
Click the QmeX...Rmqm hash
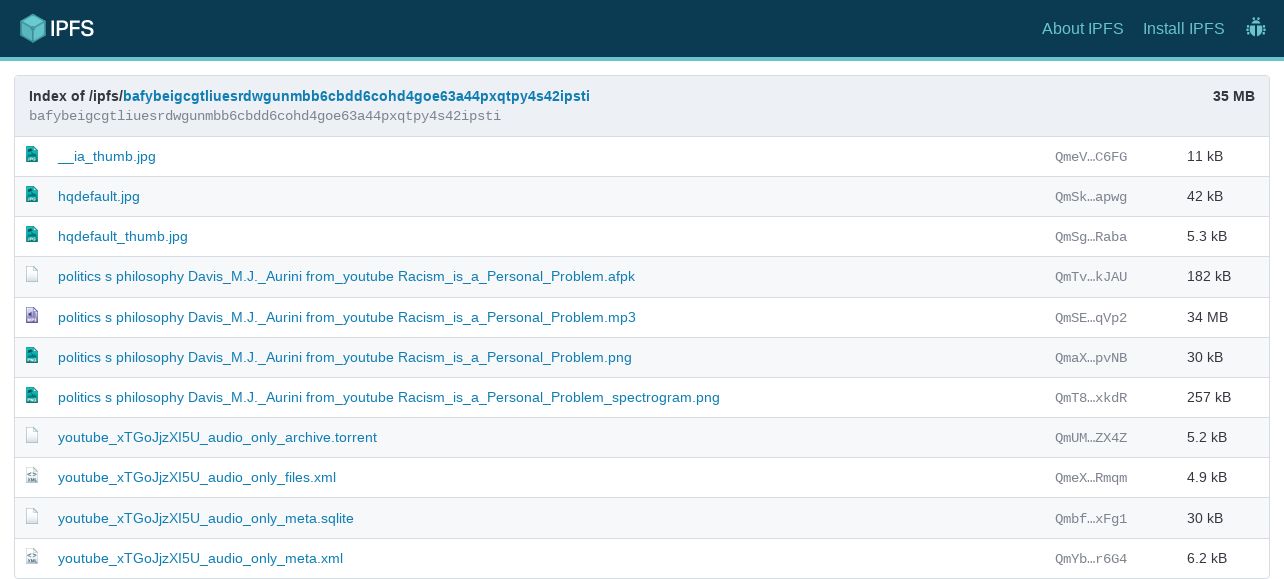1091,477
